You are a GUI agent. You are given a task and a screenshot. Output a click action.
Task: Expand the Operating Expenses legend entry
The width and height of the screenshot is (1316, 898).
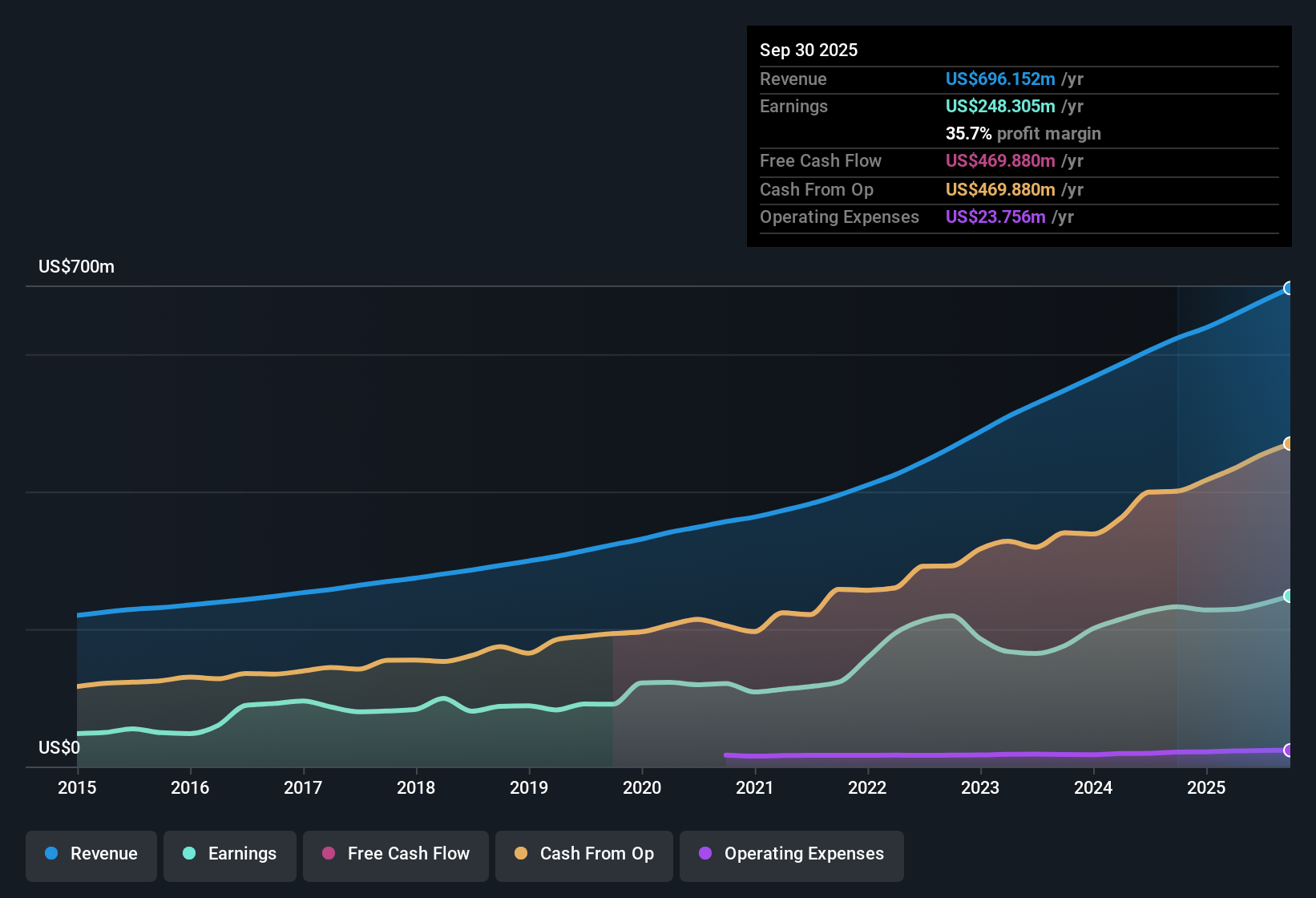[x=791, y=854]
